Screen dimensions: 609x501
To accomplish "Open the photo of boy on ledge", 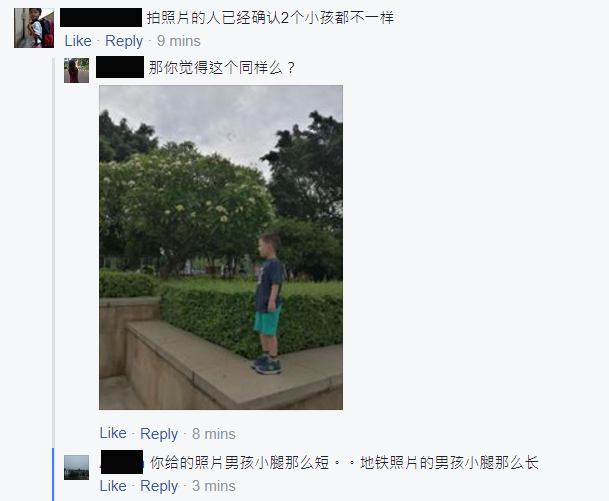I will 221,247.
